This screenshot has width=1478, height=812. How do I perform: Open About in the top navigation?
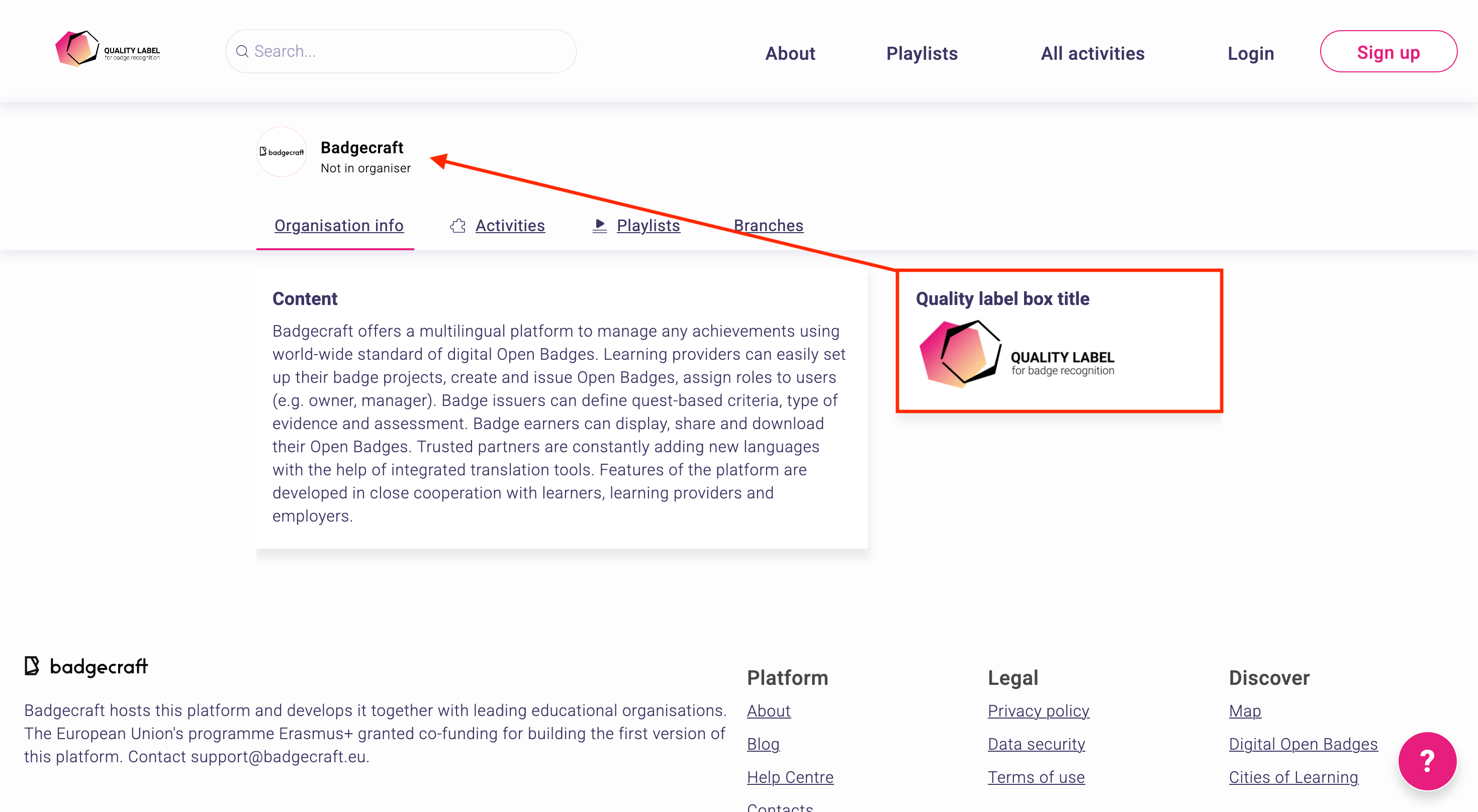pos(789,53)
